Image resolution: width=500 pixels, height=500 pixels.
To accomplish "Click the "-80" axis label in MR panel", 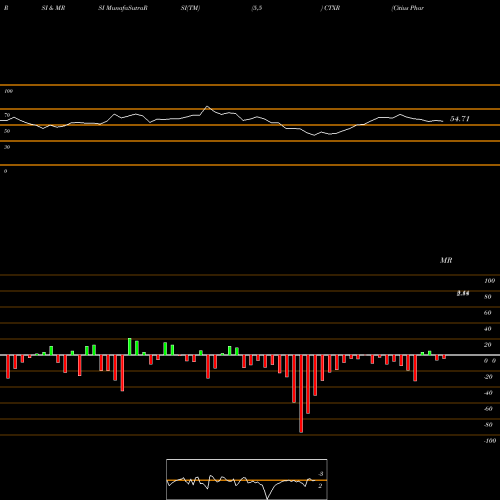I will click(x=488, y=425).
